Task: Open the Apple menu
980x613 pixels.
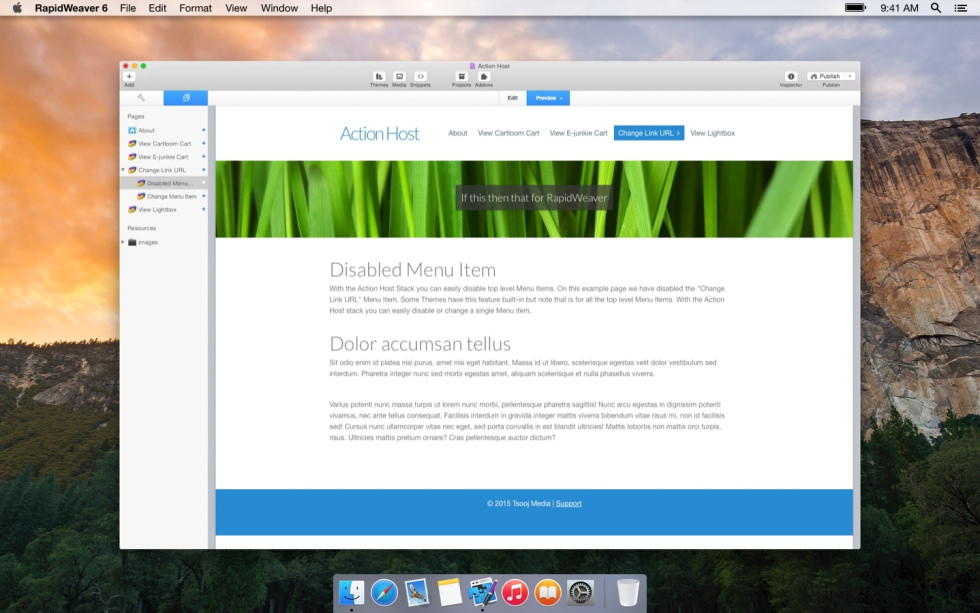Action: 17,8
